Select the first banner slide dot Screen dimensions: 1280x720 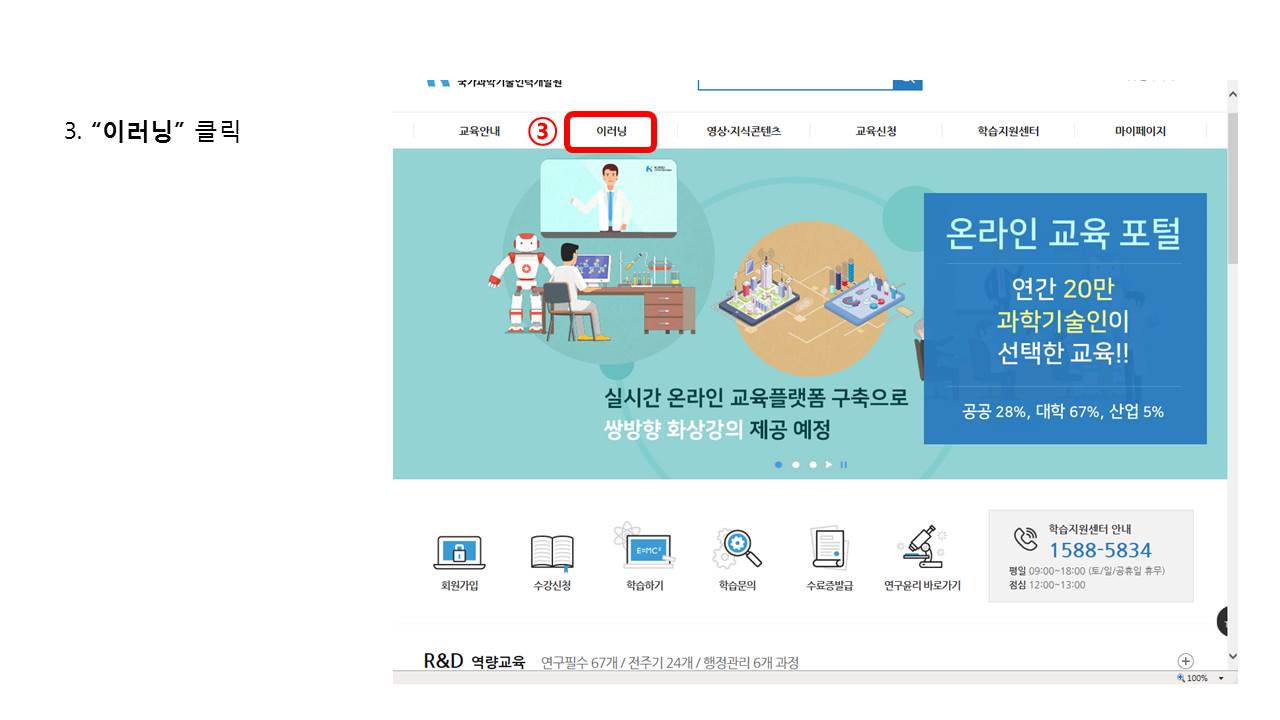coord(779,465)
